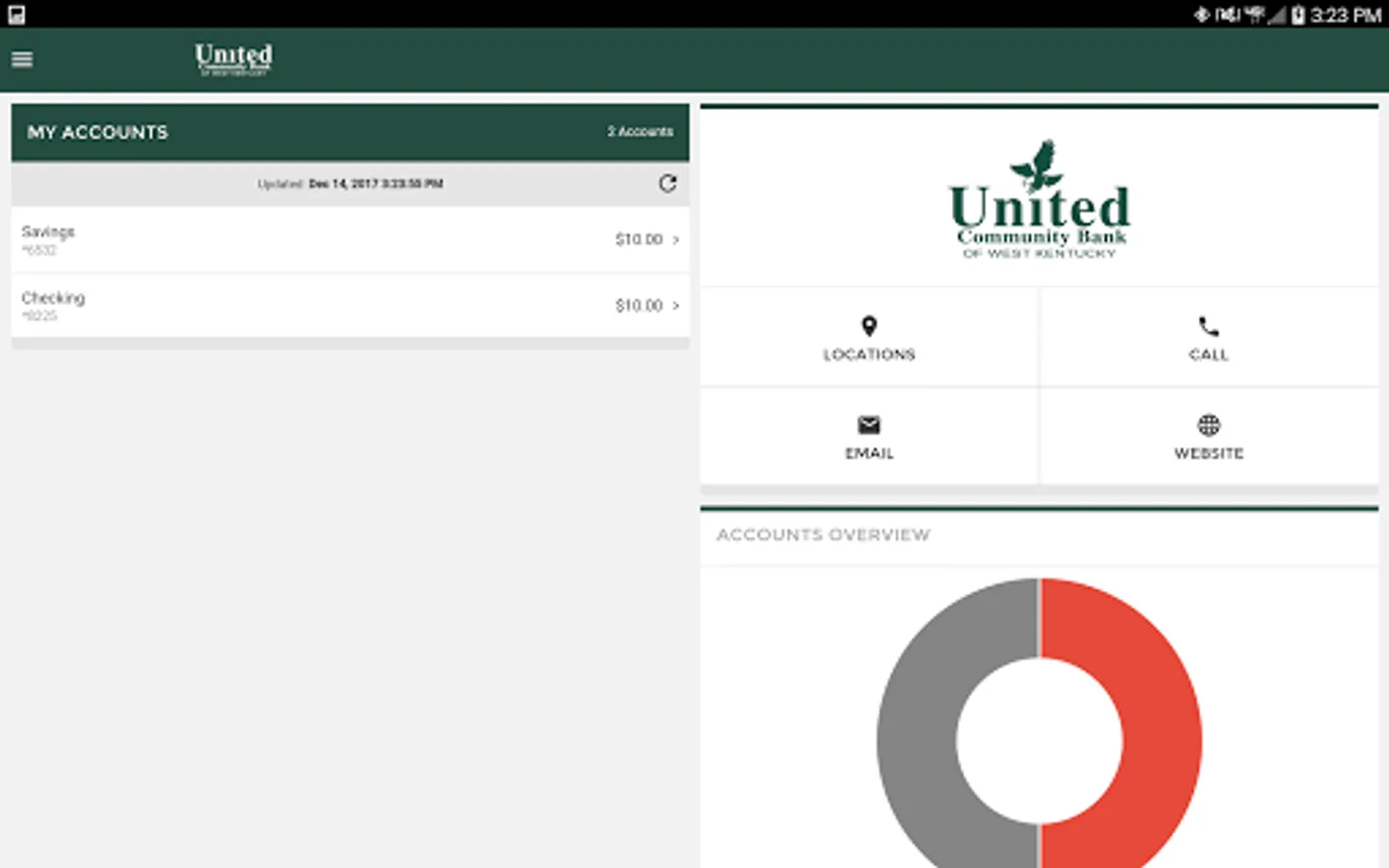Check the battery status icon
The height and width of the screenshot is (868, 1389).
click(x=1298, y=14)
